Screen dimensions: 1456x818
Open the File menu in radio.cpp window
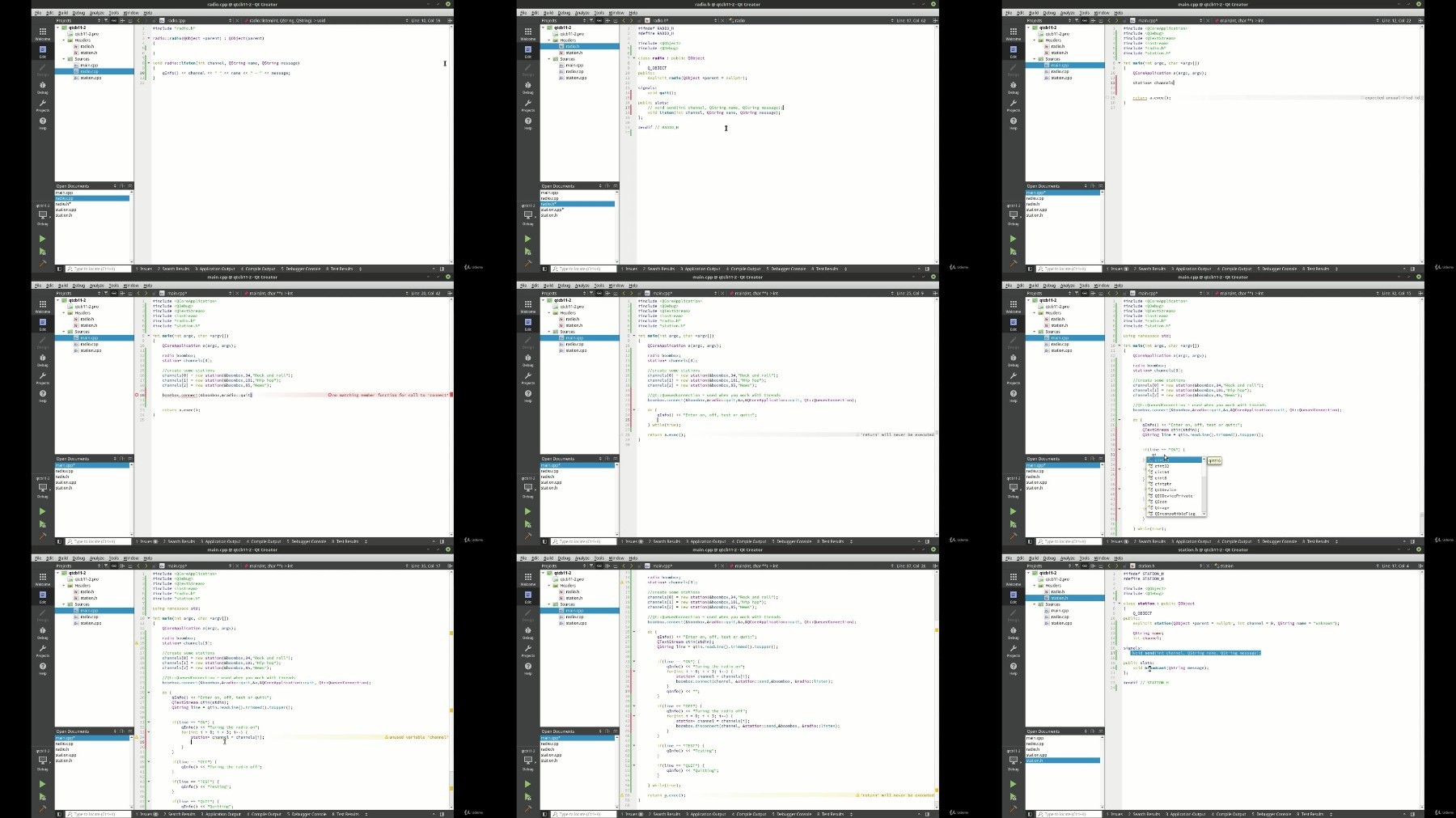point(37,13)
